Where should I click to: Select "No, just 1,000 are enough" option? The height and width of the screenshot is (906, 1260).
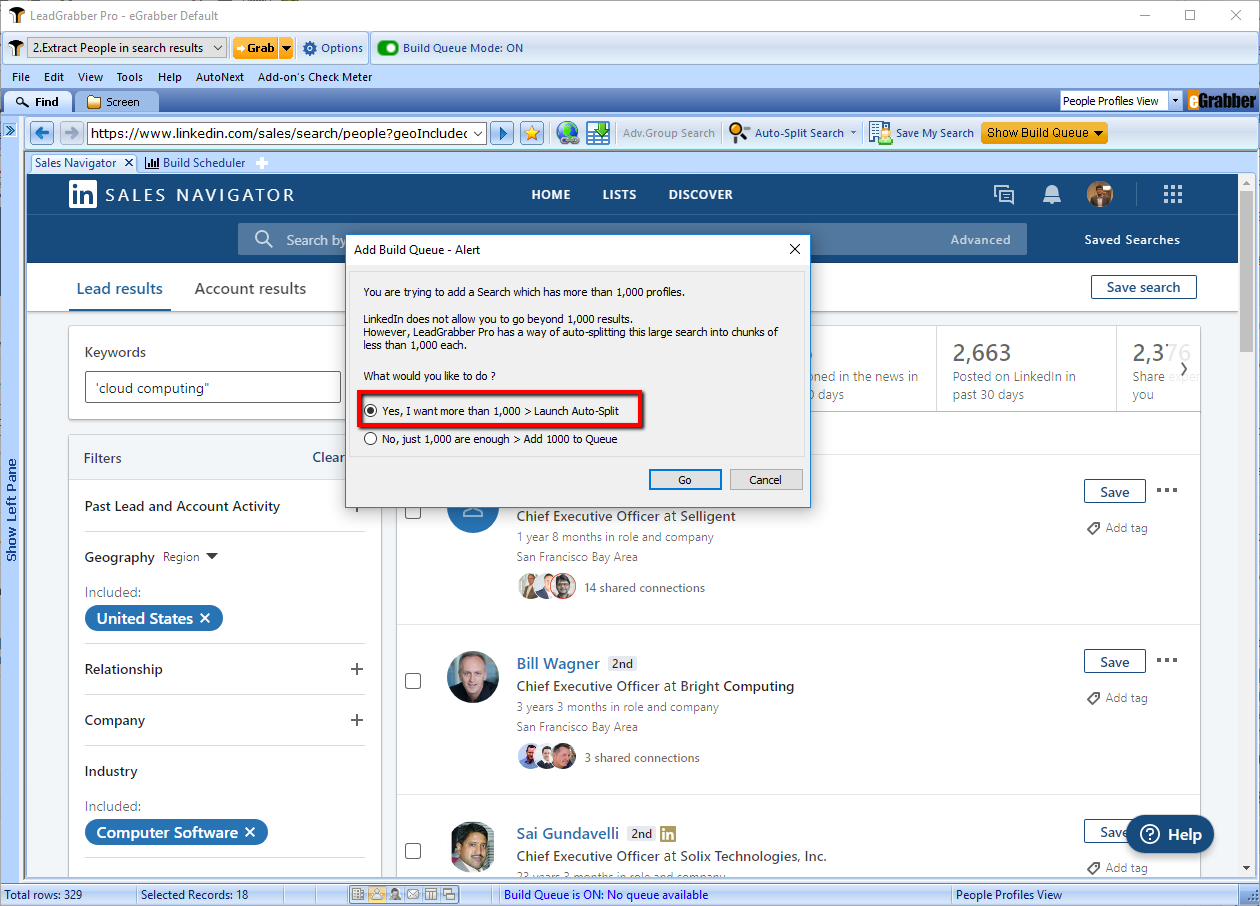[x=371, y=439]
